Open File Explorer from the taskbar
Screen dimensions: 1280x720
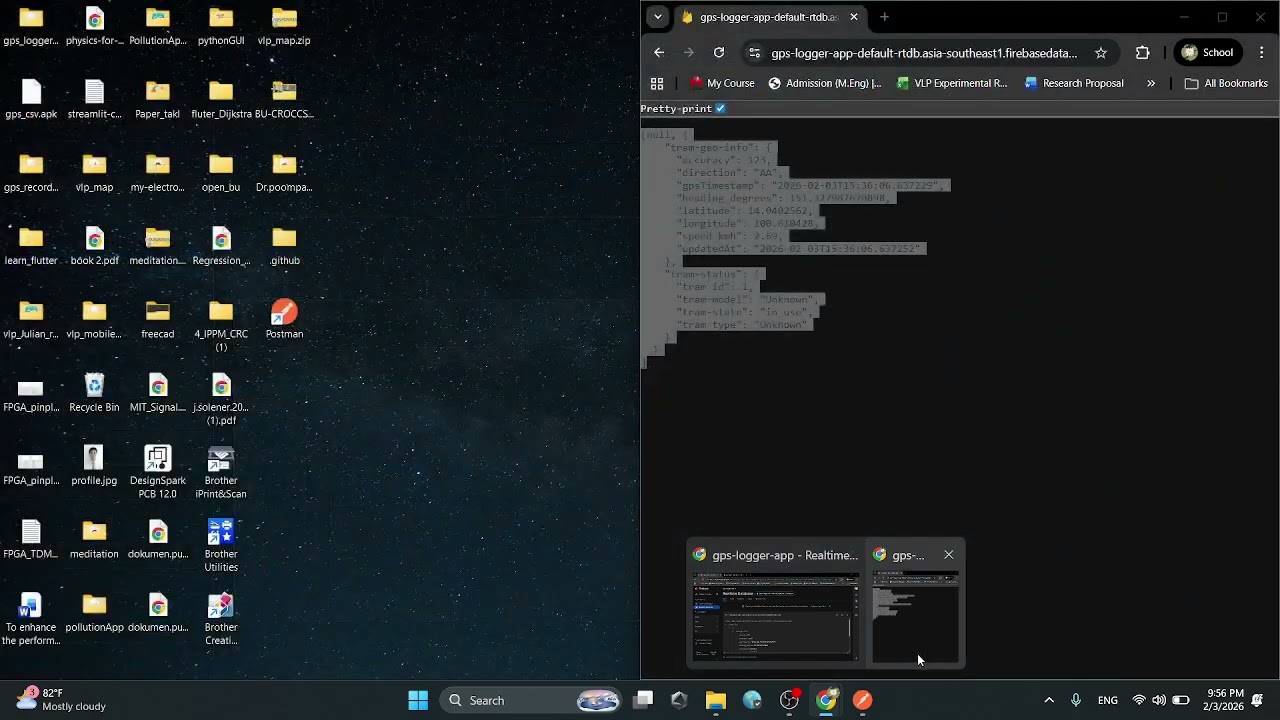pyautogui.click(x=716, y=700)
